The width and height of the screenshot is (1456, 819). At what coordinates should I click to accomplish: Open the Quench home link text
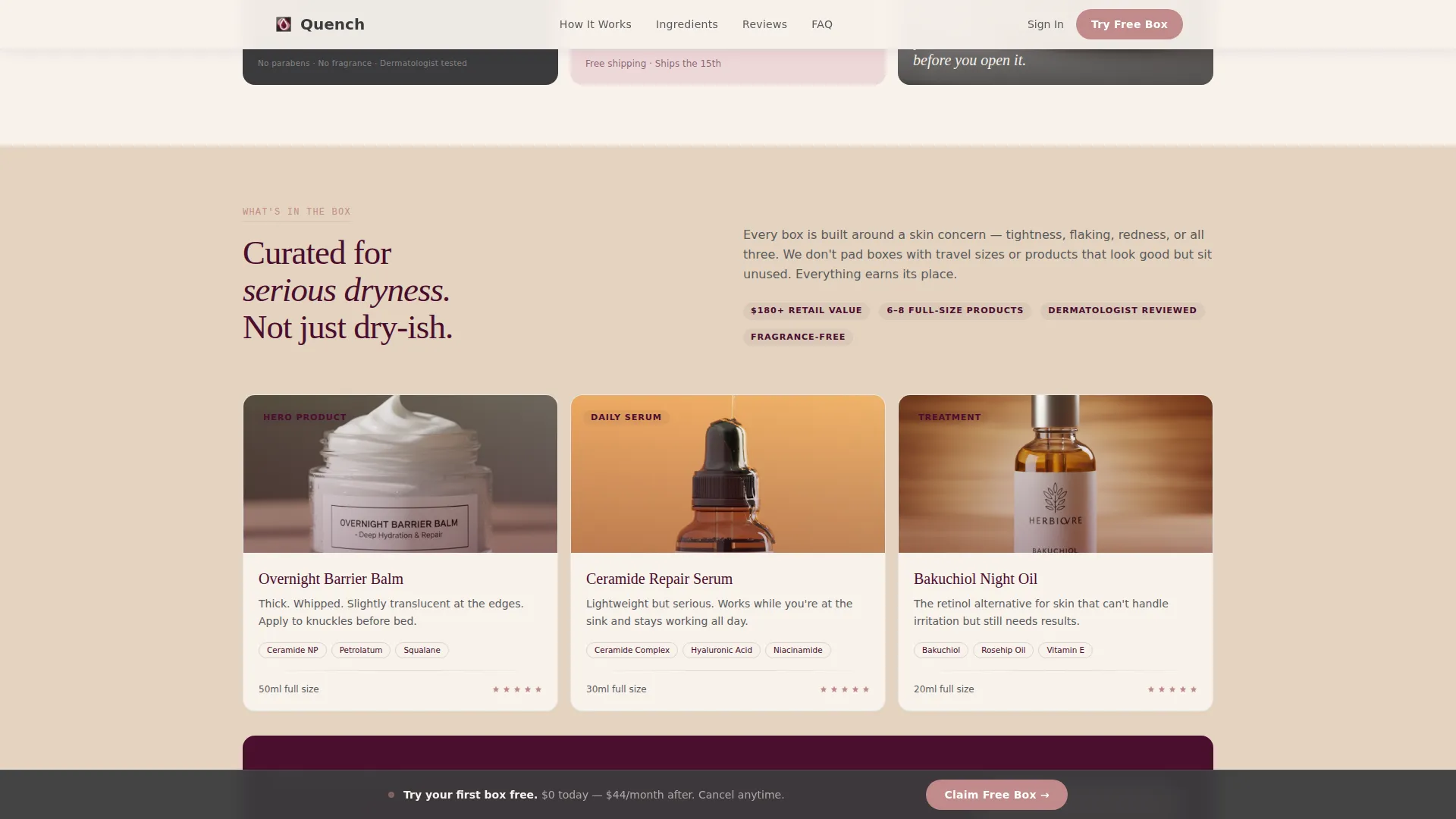pyautogui.click(x=332, y=24)
